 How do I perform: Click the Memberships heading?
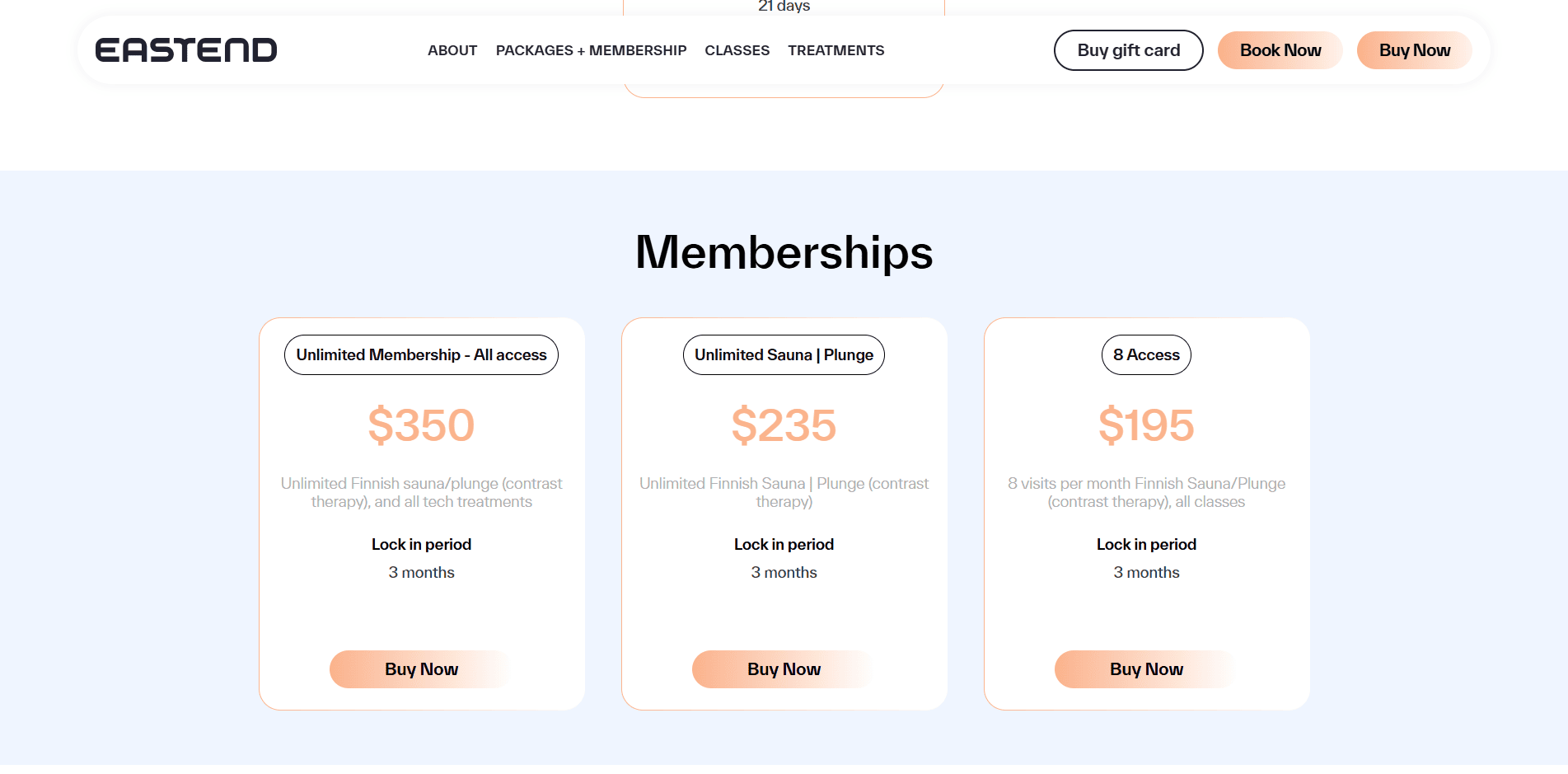(784, 252)
